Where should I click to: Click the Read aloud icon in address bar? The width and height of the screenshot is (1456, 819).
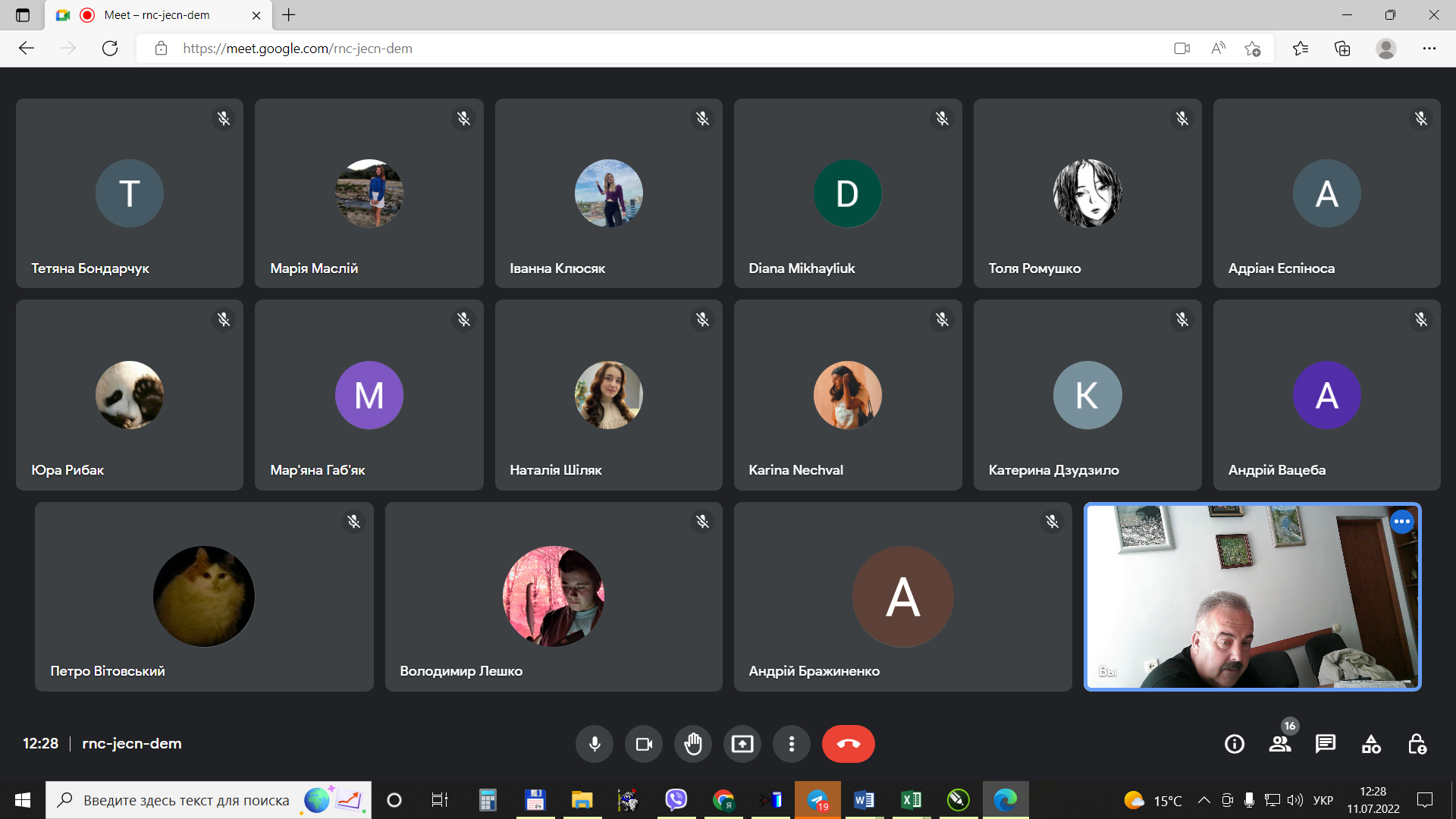coord(1218,49)
